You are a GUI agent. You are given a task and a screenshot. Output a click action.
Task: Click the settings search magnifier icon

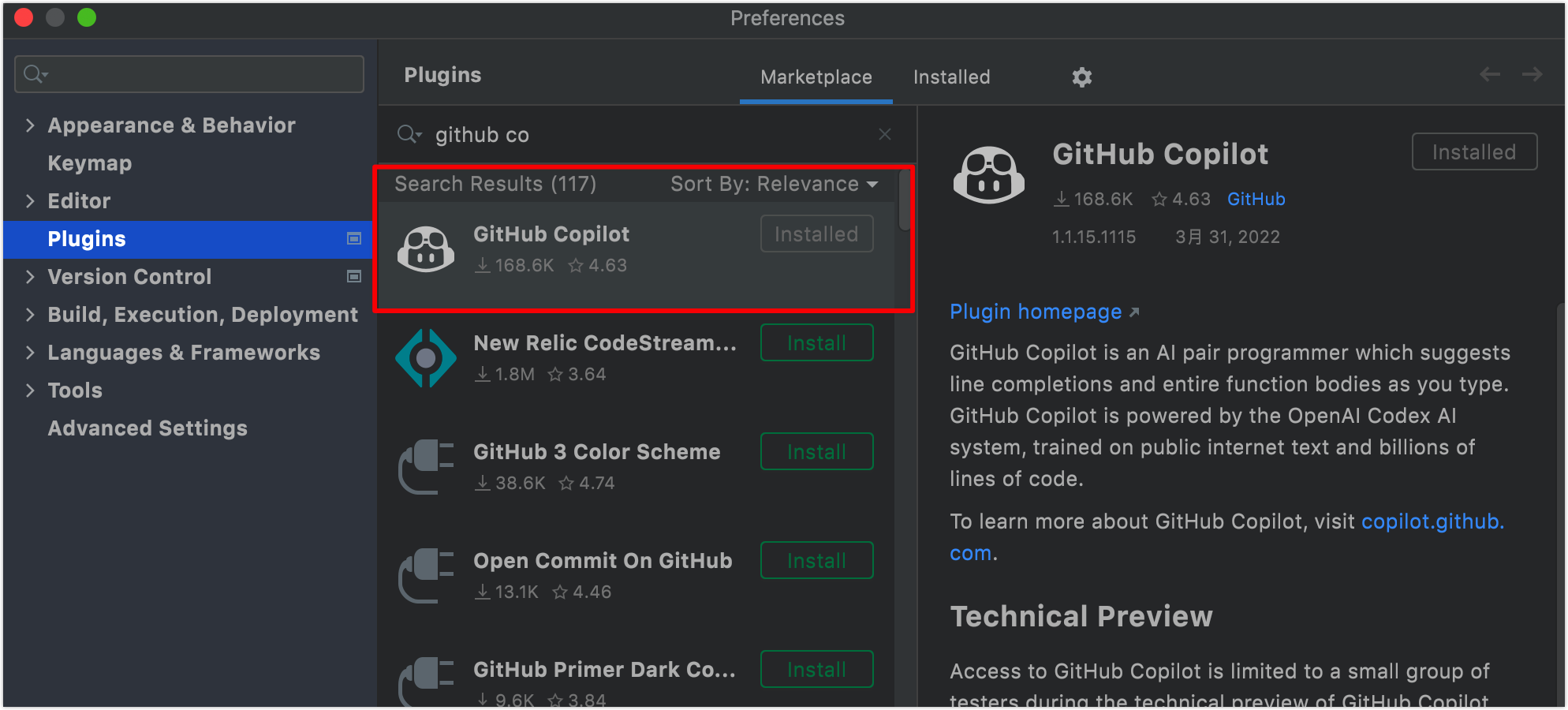pyautogui.click(x=35, y=74)
